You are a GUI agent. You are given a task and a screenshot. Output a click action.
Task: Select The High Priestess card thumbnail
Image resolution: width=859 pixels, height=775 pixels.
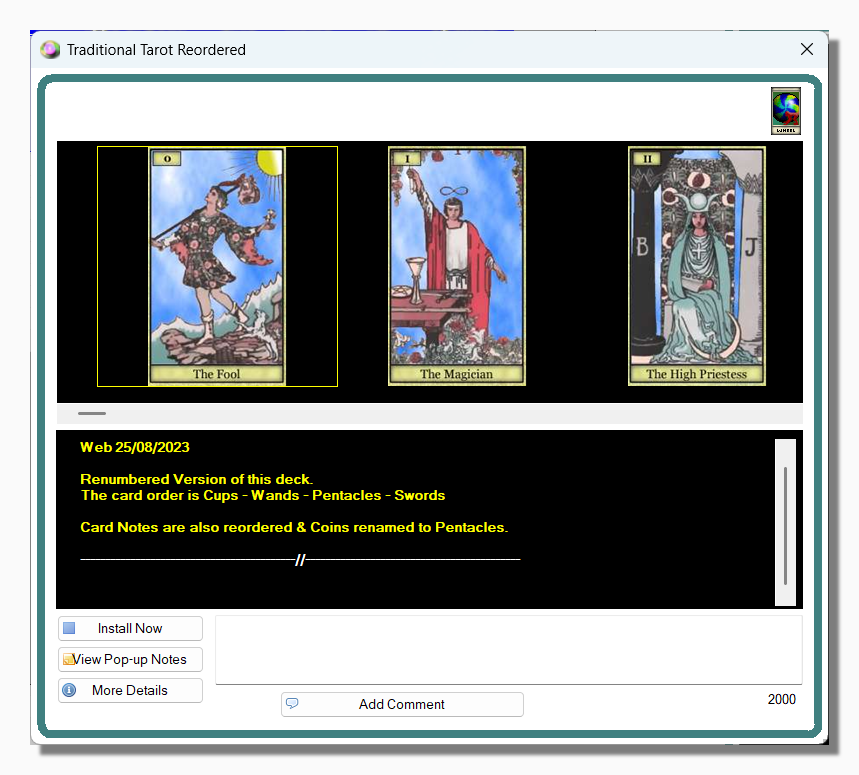coord(696,266)
